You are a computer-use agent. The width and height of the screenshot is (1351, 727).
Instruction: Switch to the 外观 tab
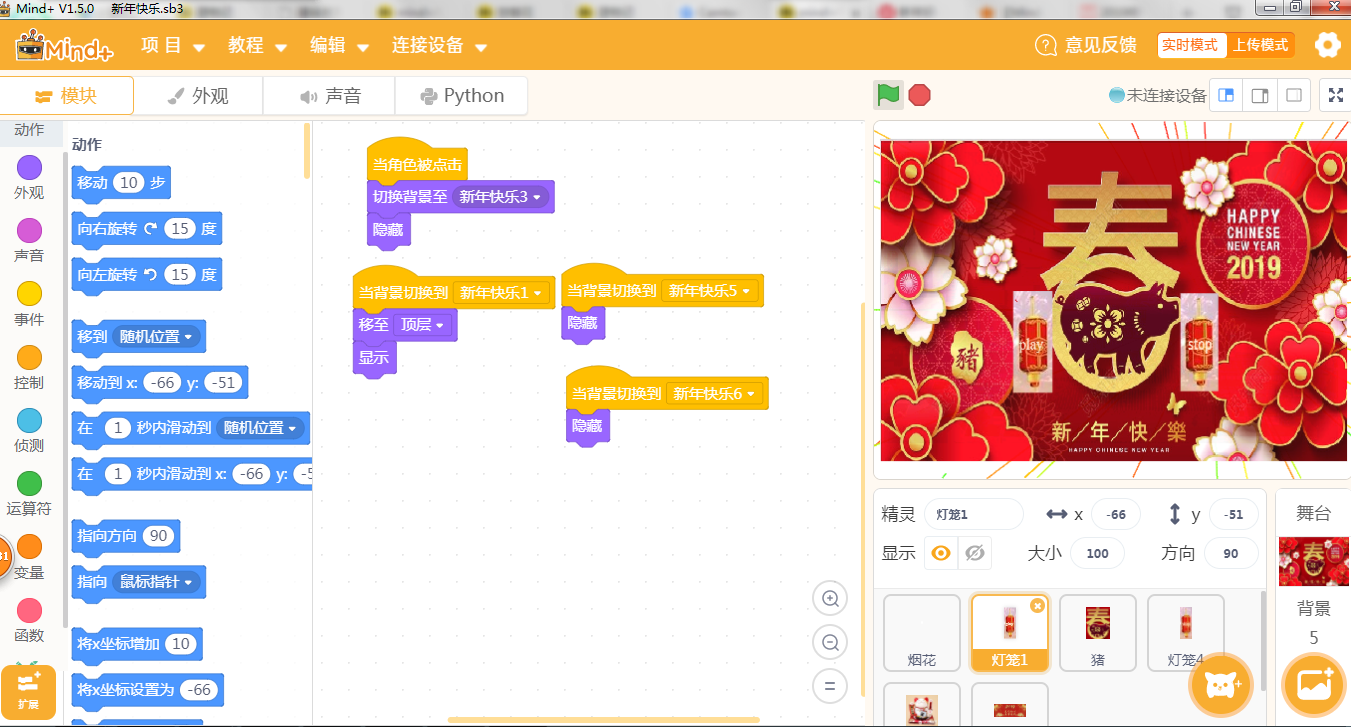pyautogui.click(x=198, y=96)
